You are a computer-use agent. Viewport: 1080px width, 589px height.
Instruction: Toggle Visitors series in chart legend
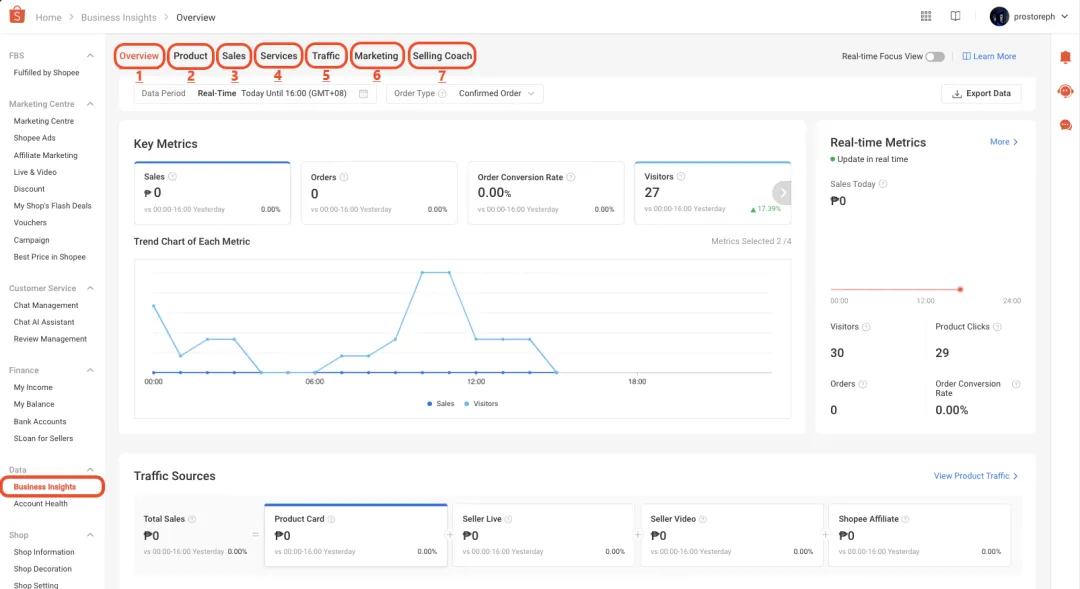[x=481, y=404]
